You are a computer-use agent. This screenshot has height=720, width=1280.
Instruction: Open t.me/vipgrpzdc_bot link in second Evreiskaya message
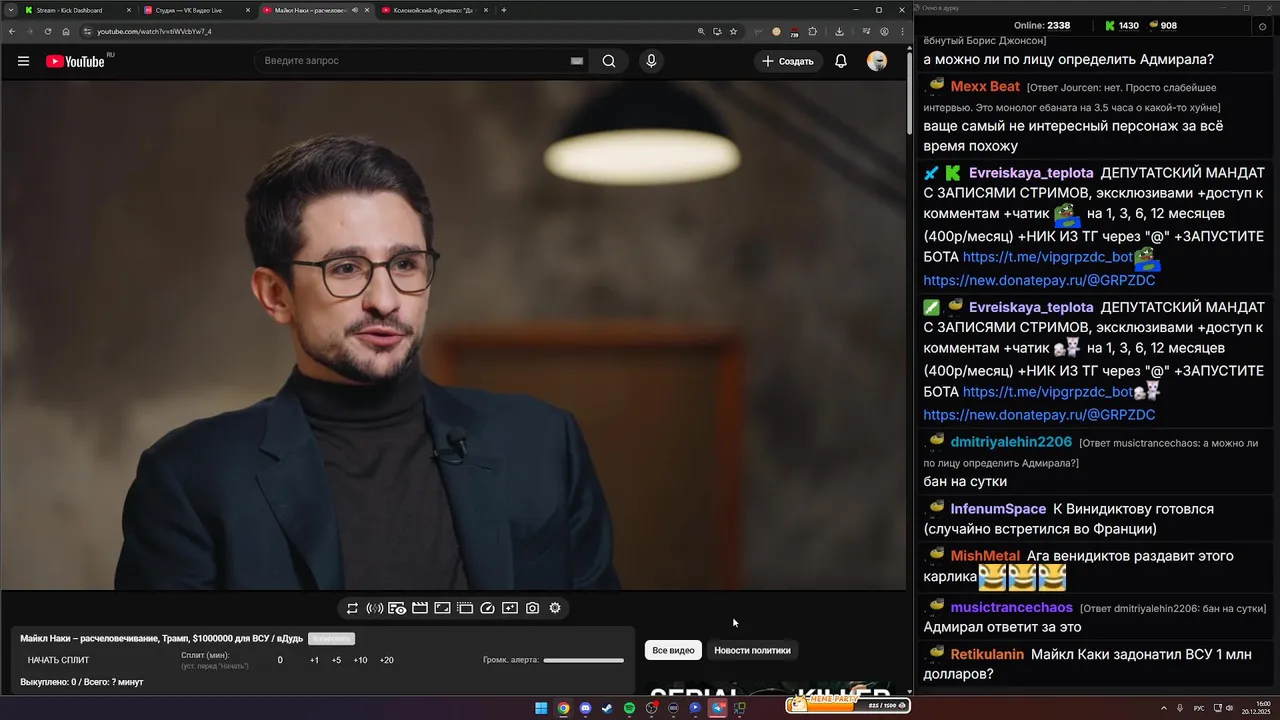coord(1047,392)
